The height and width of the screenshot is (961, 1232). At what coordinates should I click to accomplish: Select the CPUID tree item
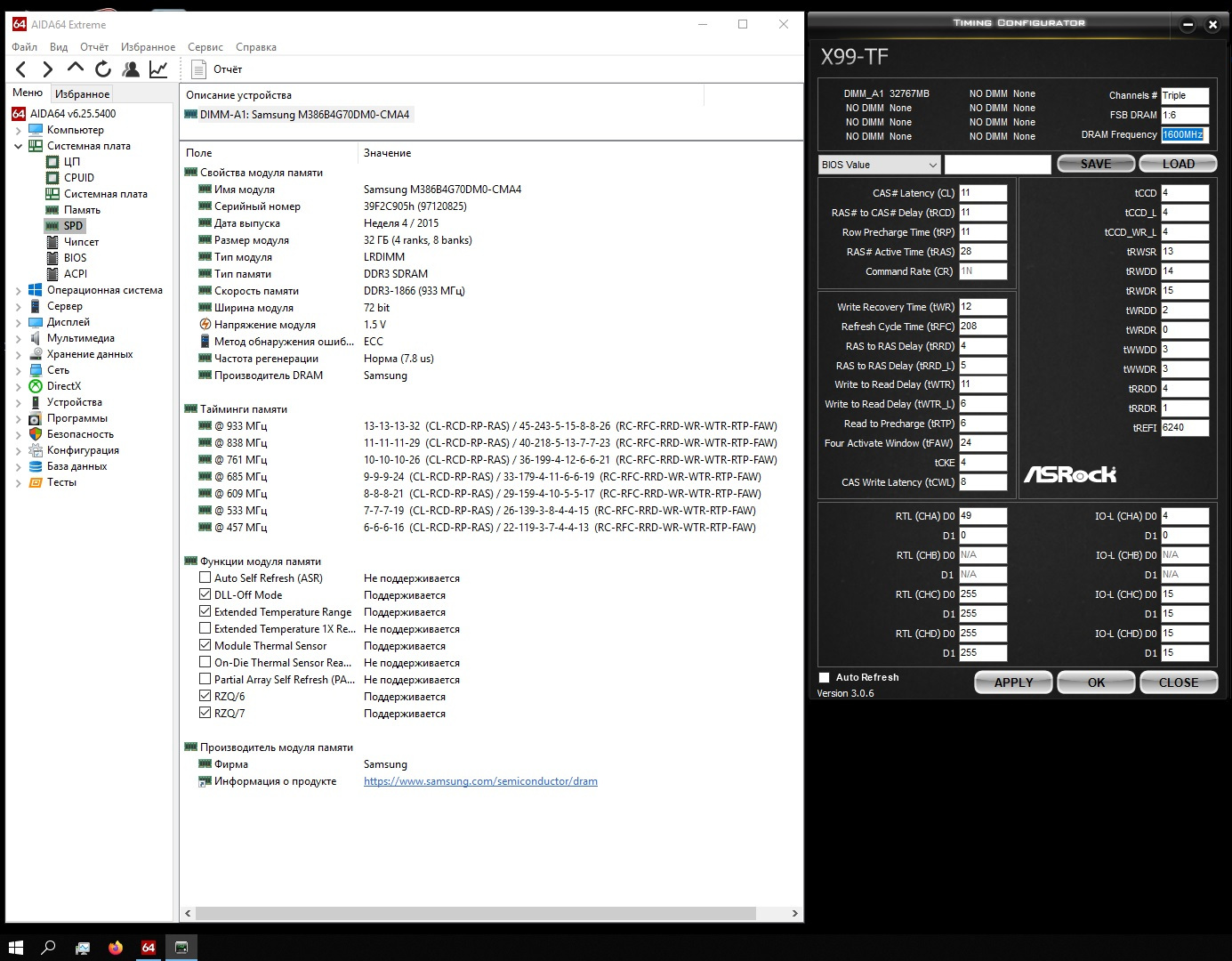coord(78,178)
